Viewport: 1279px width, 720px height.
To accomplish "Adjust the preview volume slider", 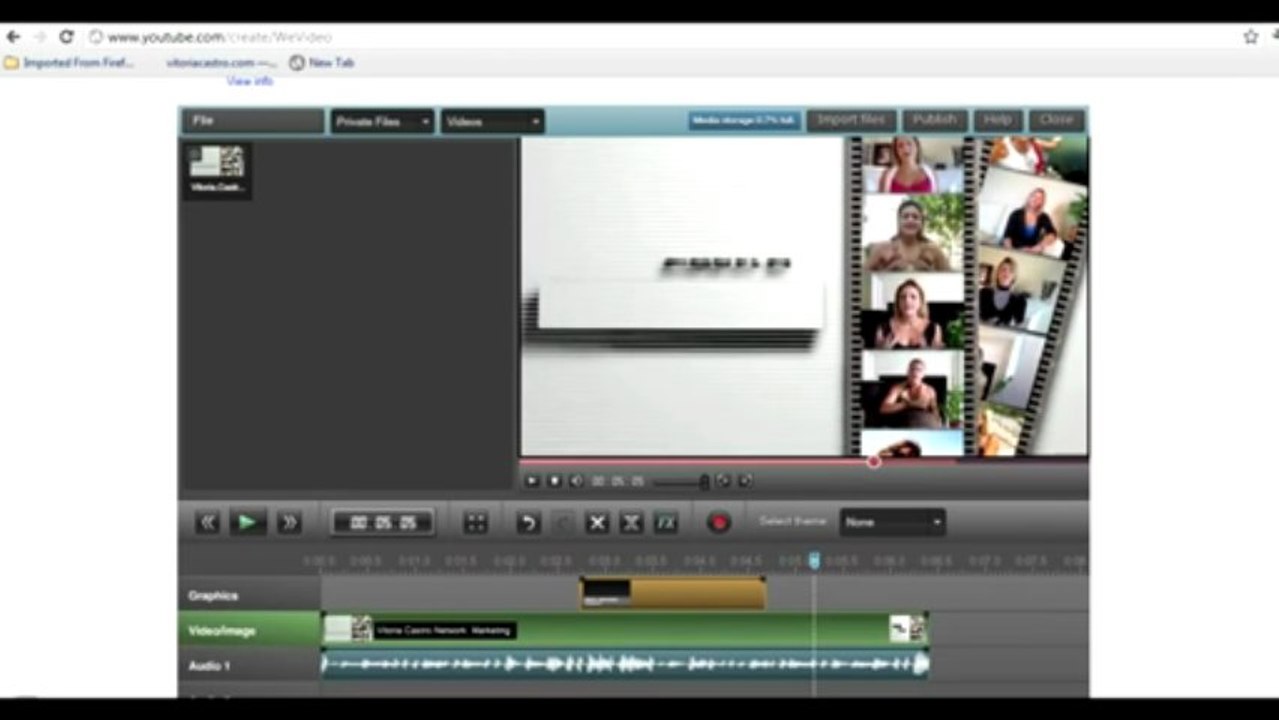I will point(681,482).
